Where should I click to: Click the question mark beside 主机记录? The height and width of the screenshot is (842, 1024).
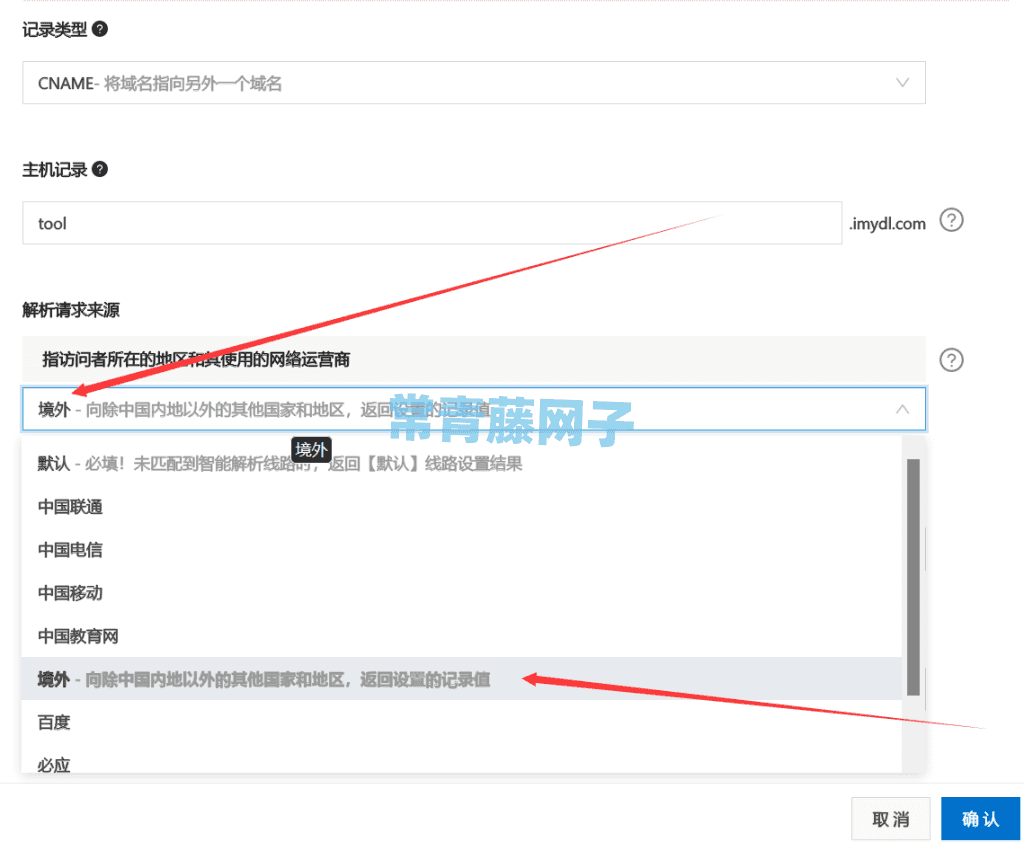[x=98, y=169]
